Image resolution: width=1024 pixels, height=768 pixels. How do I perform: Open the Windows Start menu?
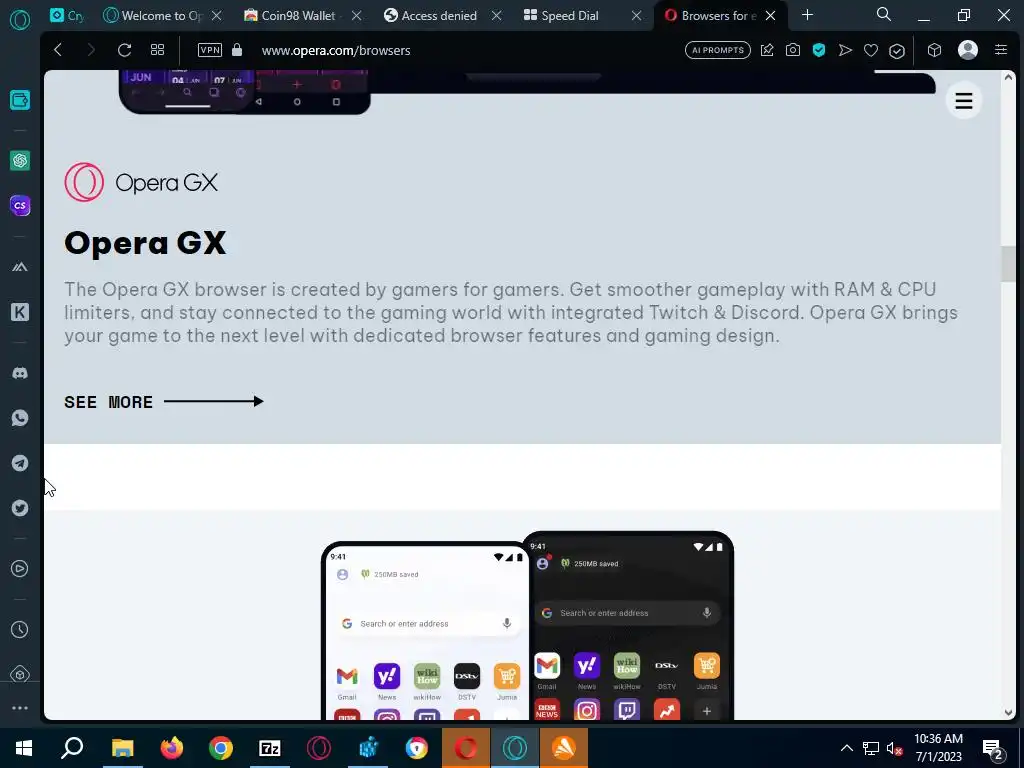pos(24,748)
